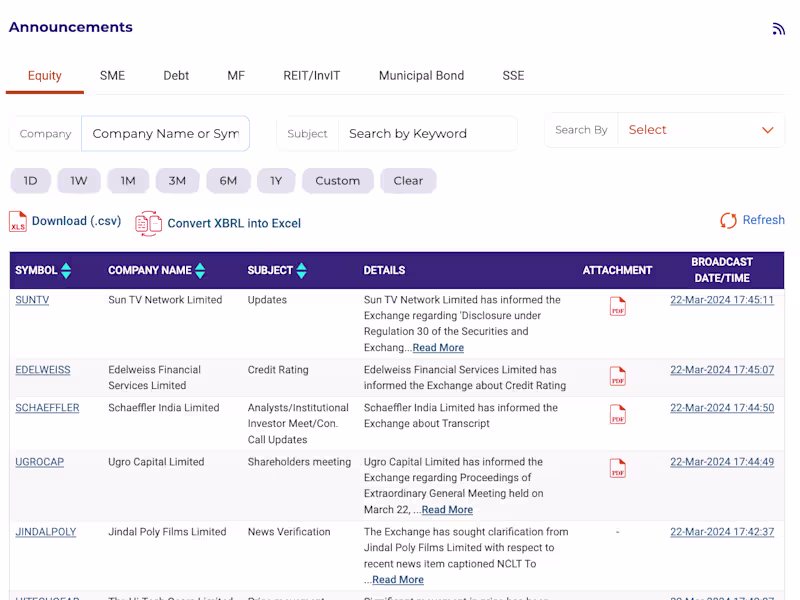Click Read More in Ugro Capital details
800x600 pixels.
[447, 510]
